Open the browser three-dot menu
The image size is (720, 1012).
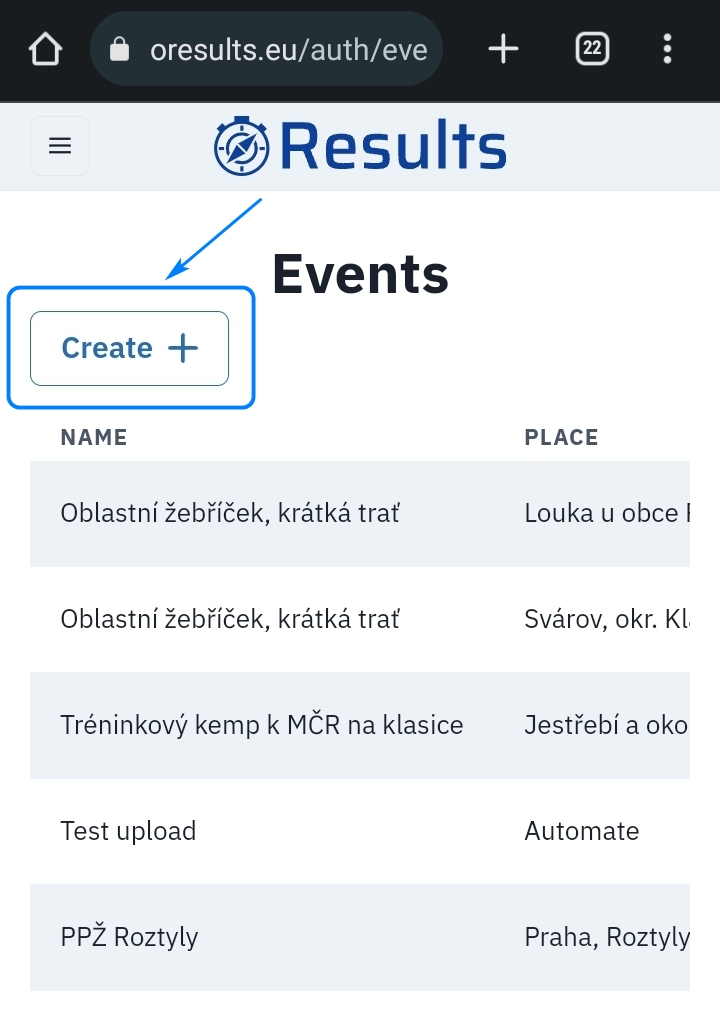click(x=667, y=49)
